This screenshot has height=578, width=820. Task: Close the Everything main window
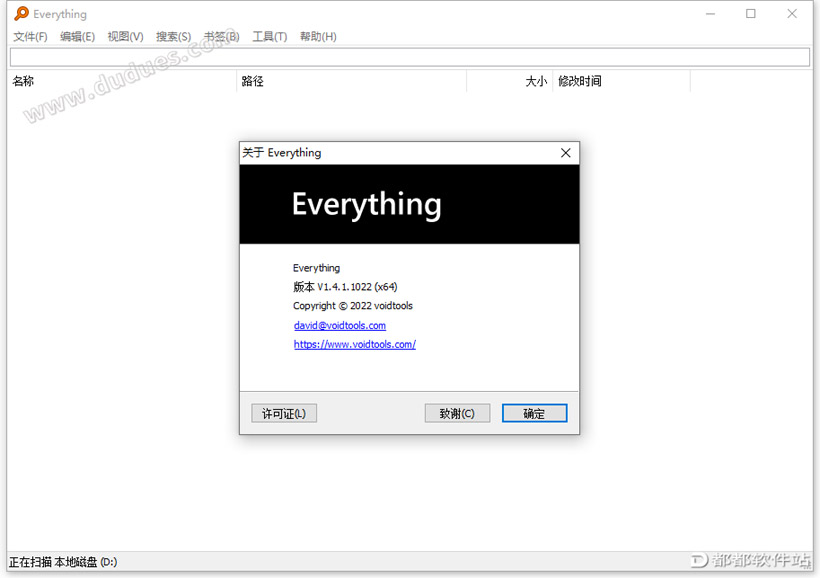tap(792, 14)
